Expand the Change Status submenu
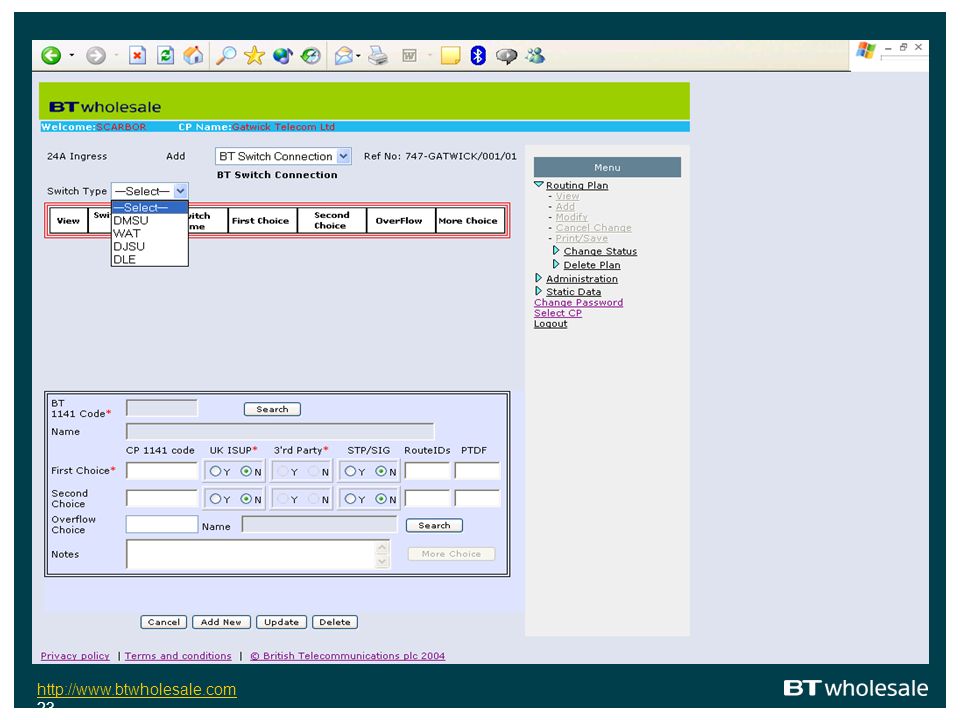960x720 pixels. click(x=556, y=250)
